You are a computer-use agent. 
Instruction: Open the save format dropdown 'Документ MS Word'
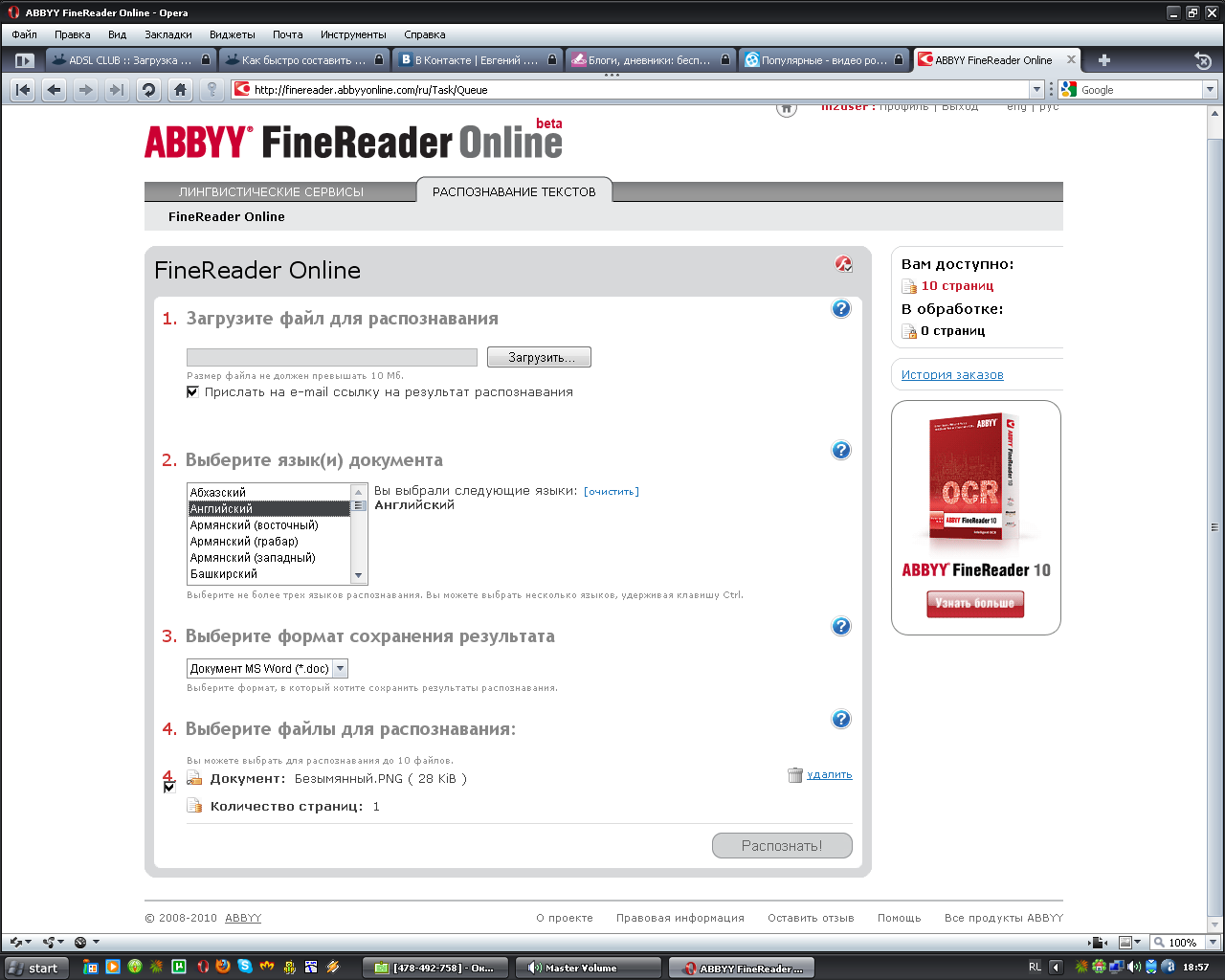pyautogui.click(x=267, y=669)
